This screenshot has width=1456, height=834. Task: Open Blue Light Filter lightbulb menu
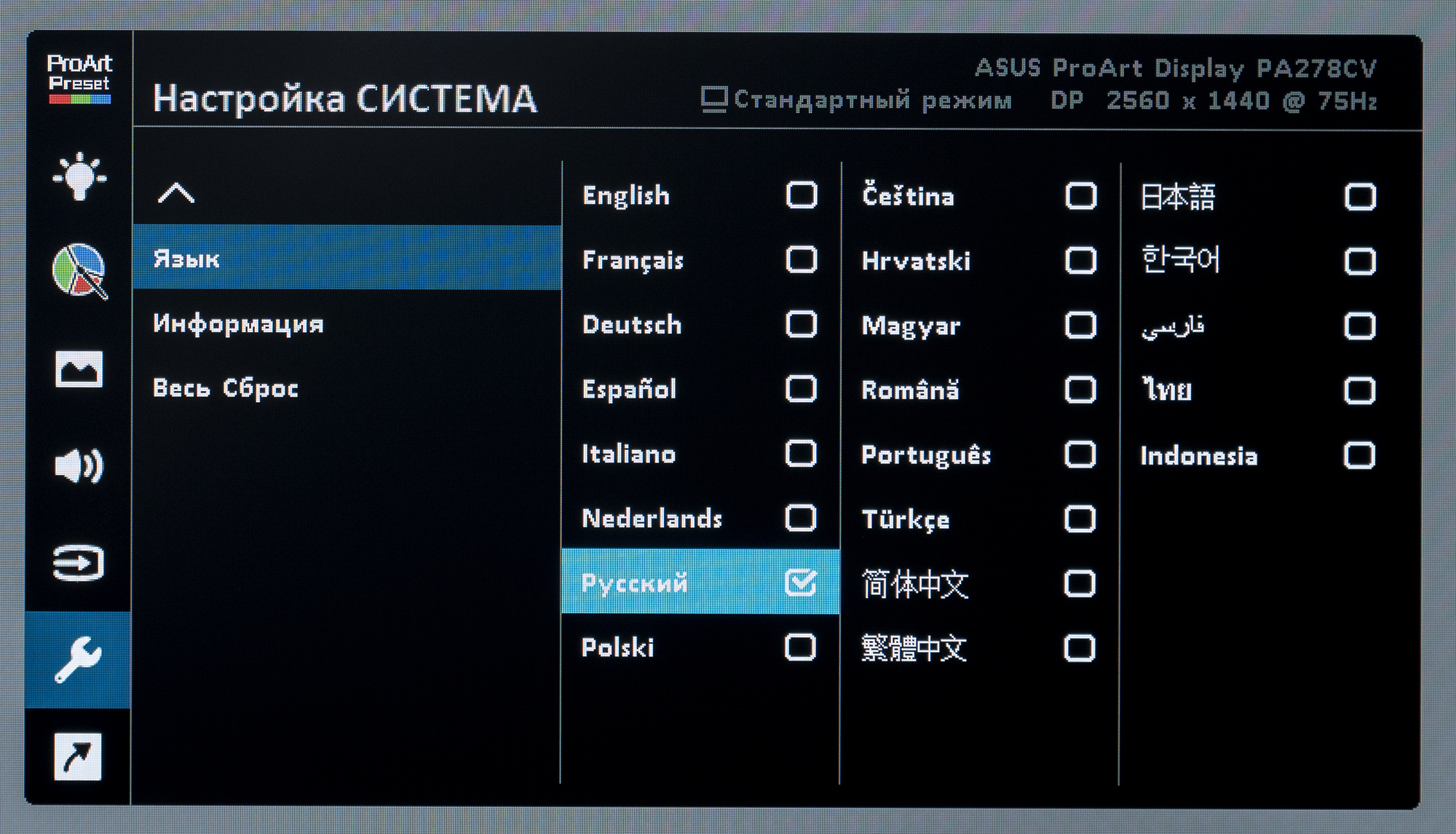pyautogui.click(x=79, y=176)
